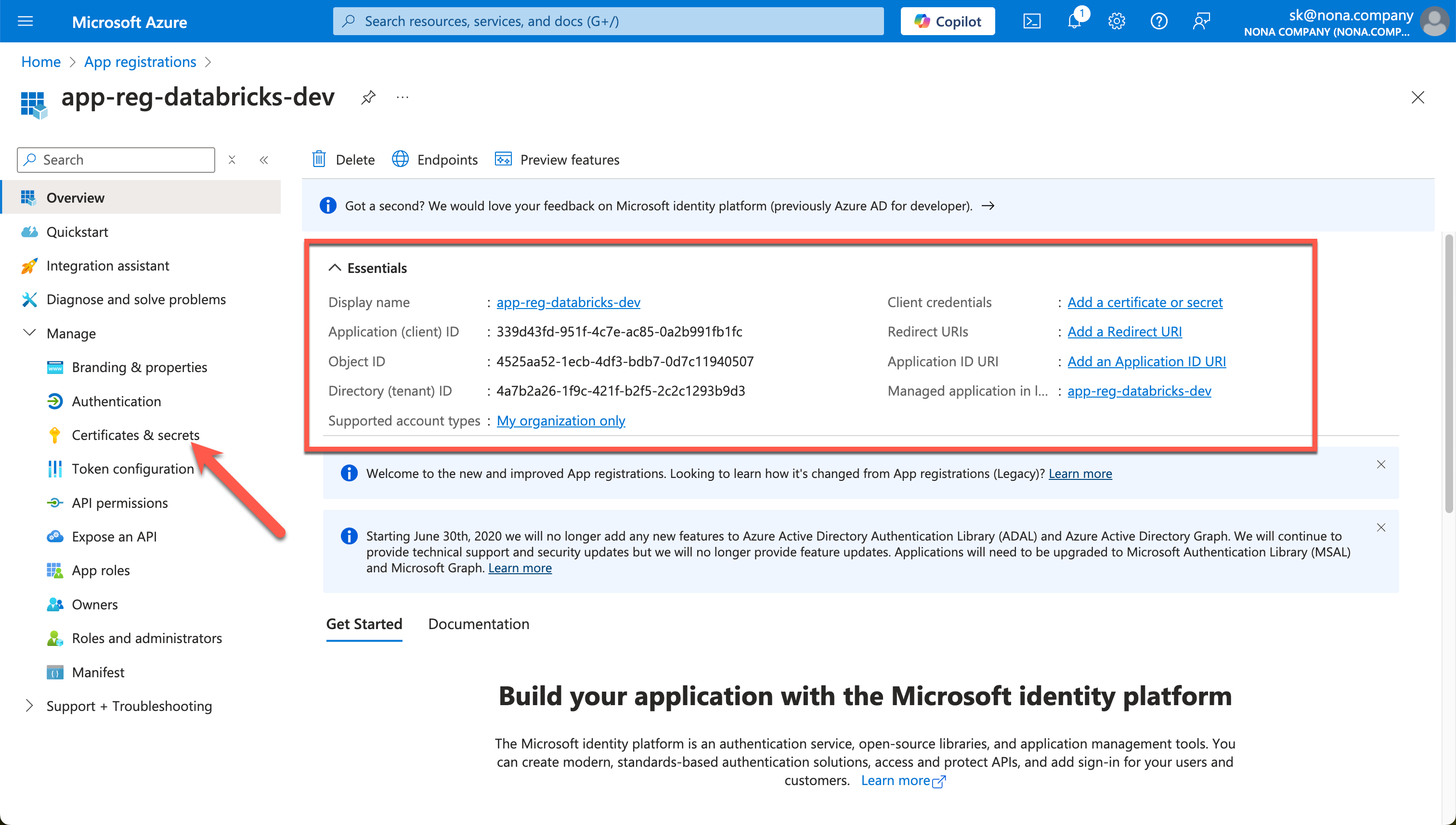Open the Copilot button

click(948, 22)
